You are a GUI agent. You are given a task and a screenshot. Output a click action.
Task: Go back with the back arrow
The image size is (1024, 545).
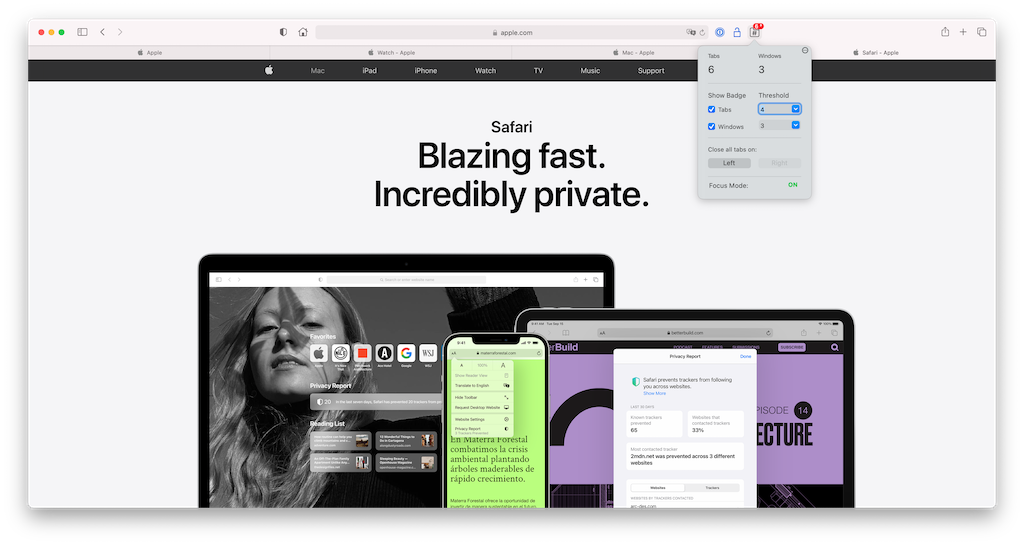(x=103, y=32)
